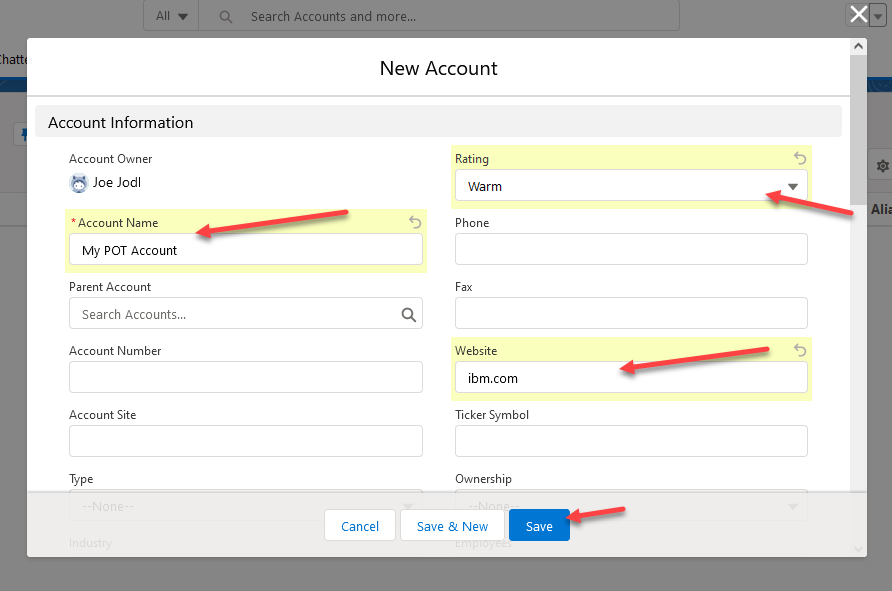Click undo icon beside Account Name
Viewport: 892px width, 591px height.
(x=415, y=222)
